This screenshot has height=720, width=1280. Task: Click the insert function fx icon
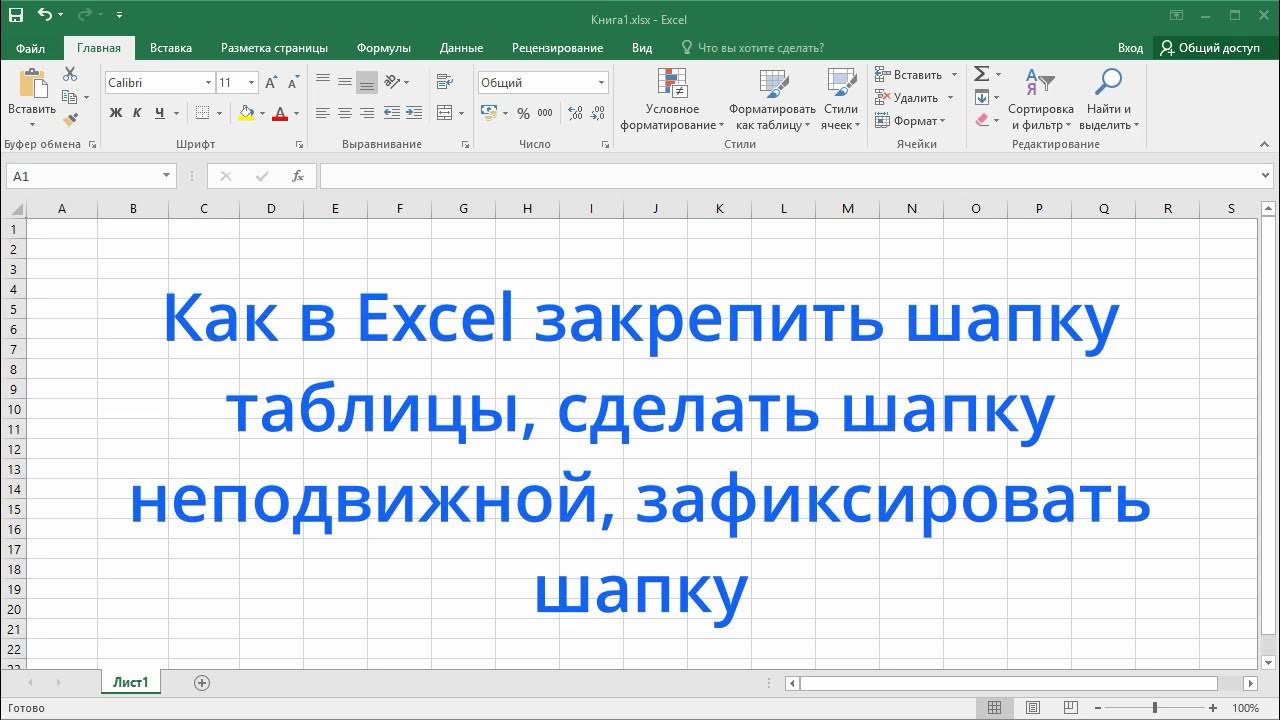coord(298,176)
